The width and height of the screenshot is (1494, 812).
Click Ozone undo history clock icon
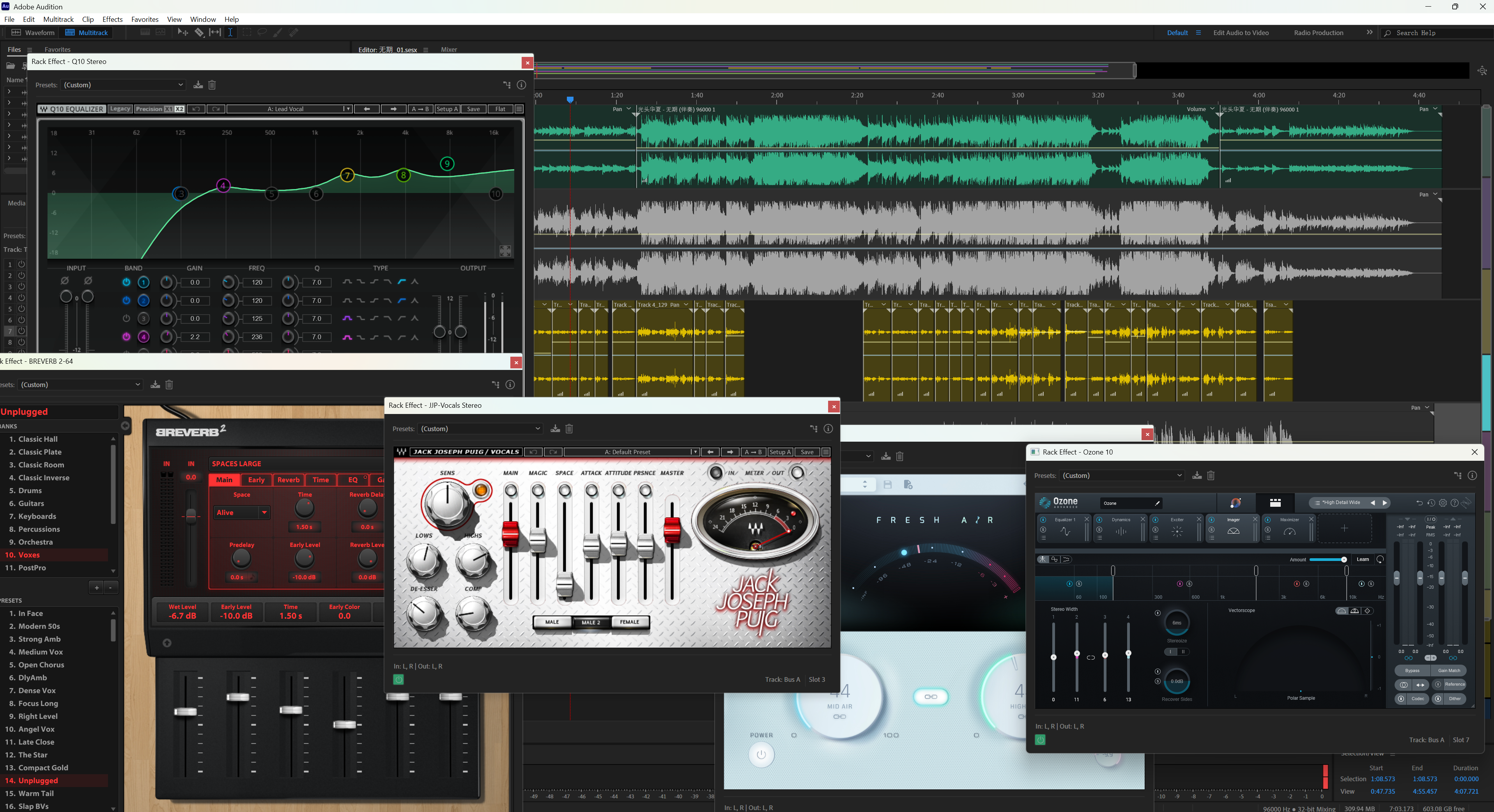[1431, 503]
